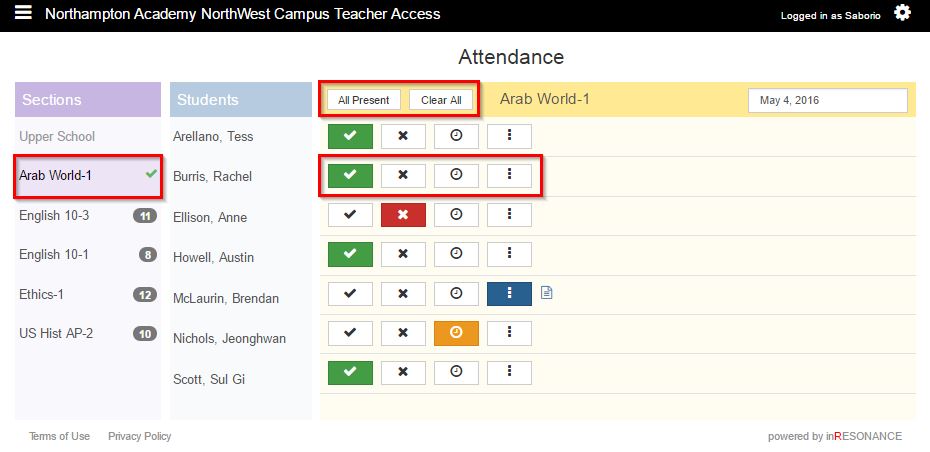The width and height of the screenshot is (930, 452).
Task: Expand more options for Scott, Sul Gi
Action: [x=509, y=373]
